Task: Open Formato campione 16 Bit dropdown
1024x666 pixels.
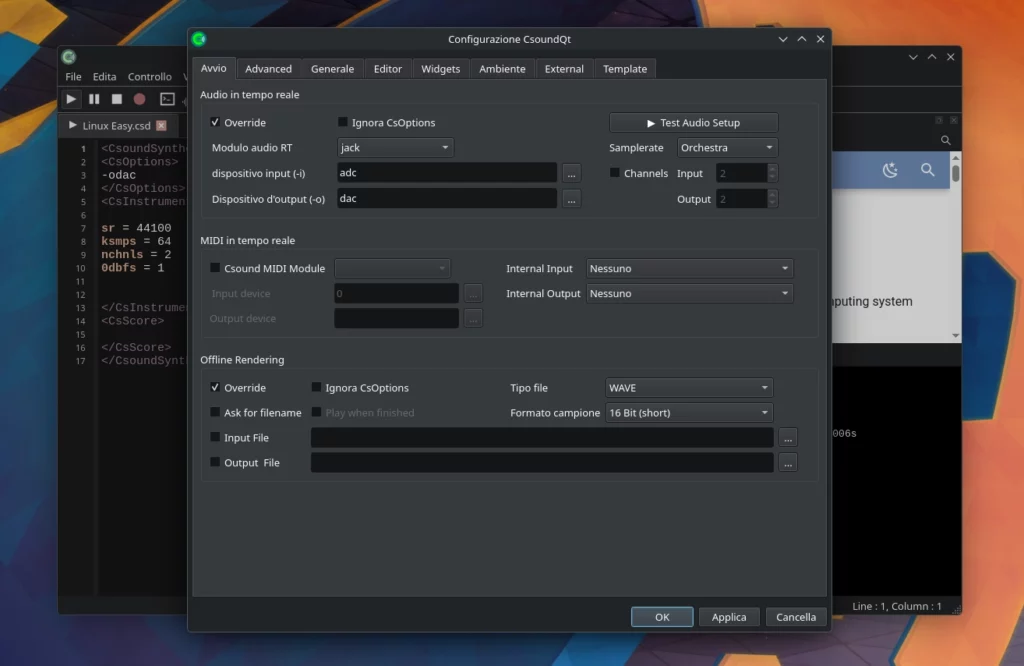Action: 689,413
